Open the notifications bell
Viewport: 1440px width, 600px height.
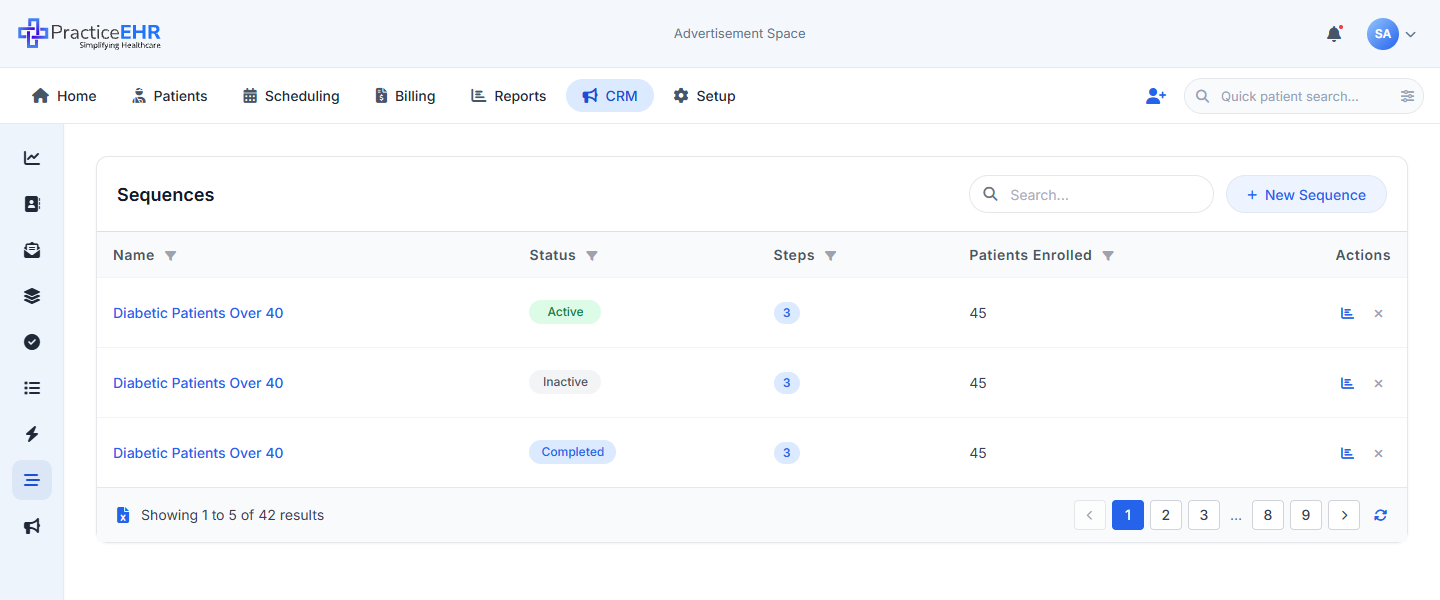(1334, 34)
